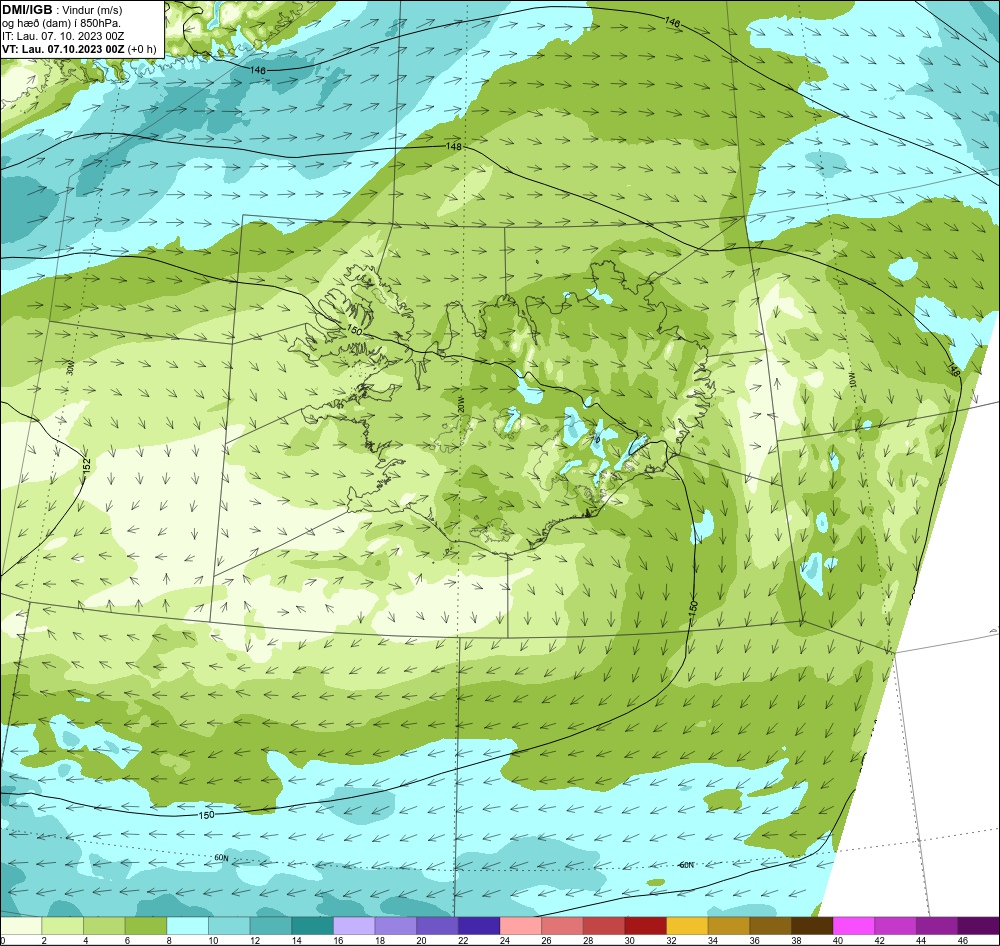Click the 32–34 m/s yellow legend swatch
Viewport: 1000px width, 946px height.
688,925
